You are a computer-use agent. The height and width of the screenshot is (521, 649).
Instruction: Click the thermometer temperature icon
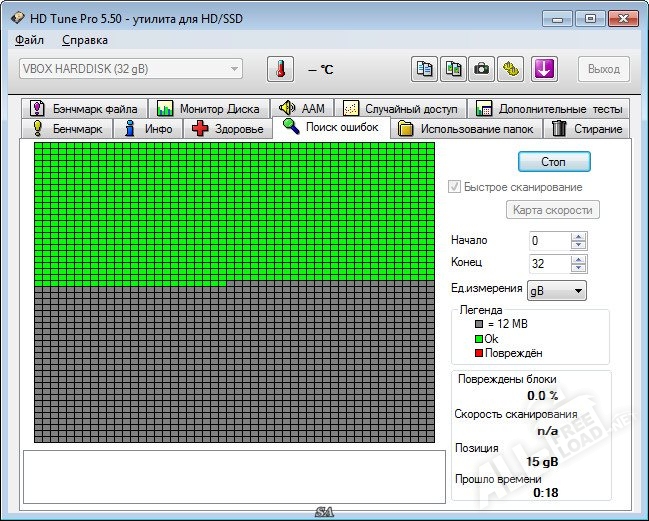point(281,69)
